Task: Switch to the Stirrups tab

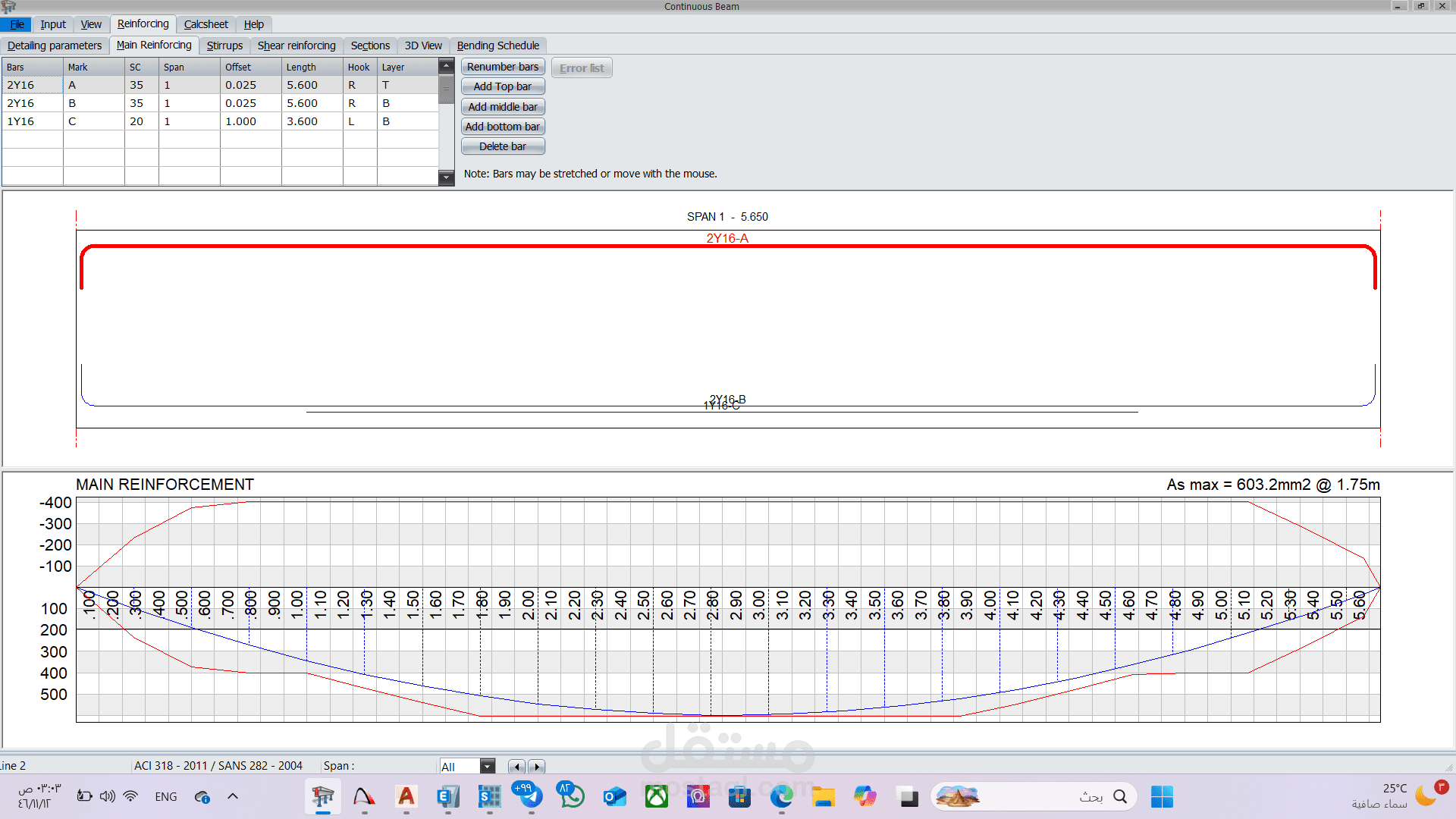Action: [224, 45]
